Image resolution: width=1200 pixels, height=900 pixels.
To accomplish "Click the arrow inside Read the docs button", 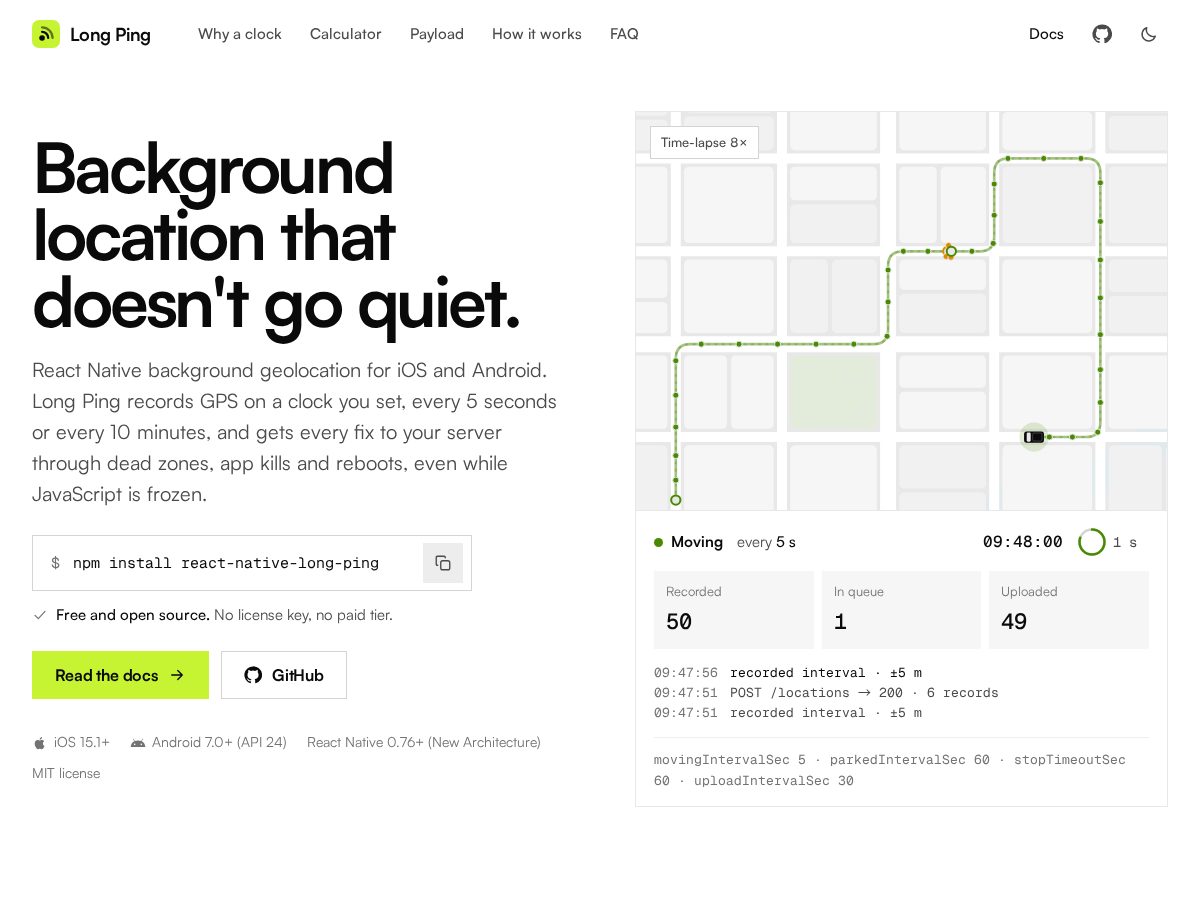I will [177, 675].
